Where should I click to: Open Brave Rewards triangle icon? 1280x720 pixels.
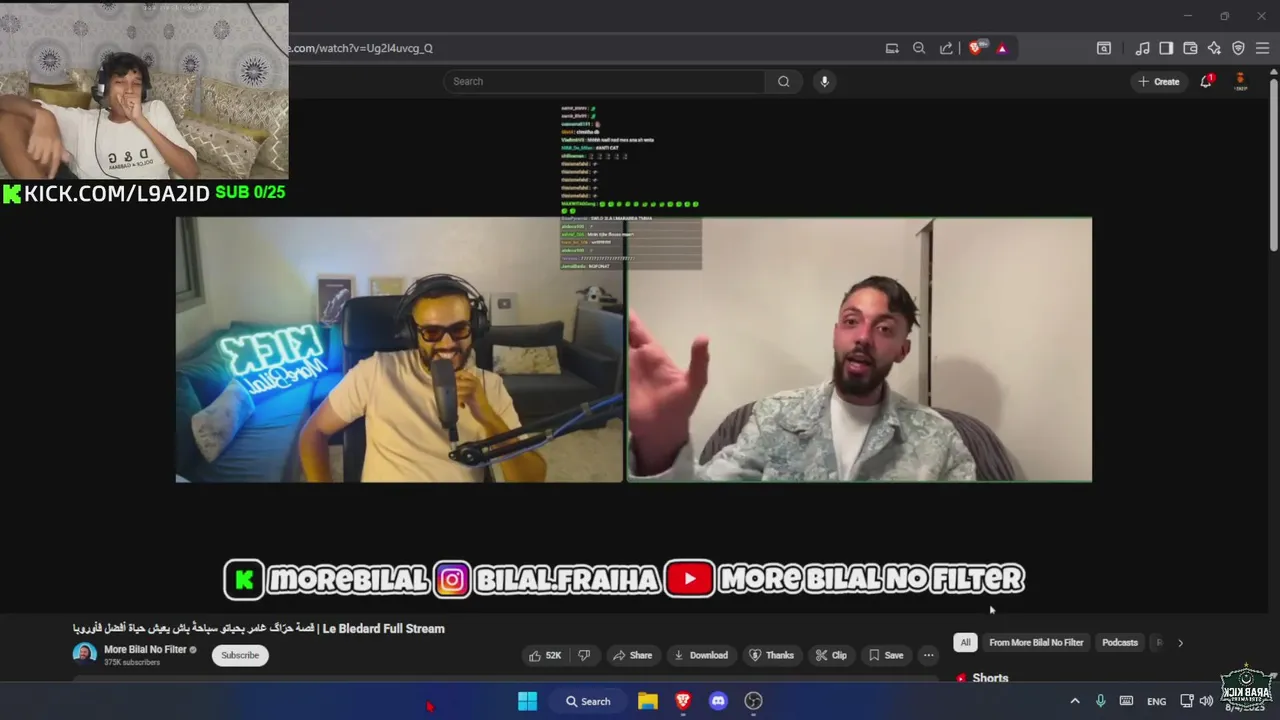(x=1001, y=48)
